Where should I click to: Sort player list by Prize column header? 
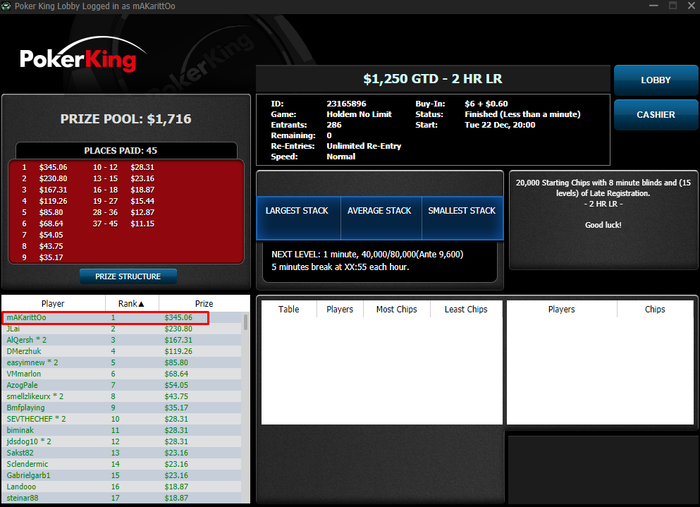point(204,303)
